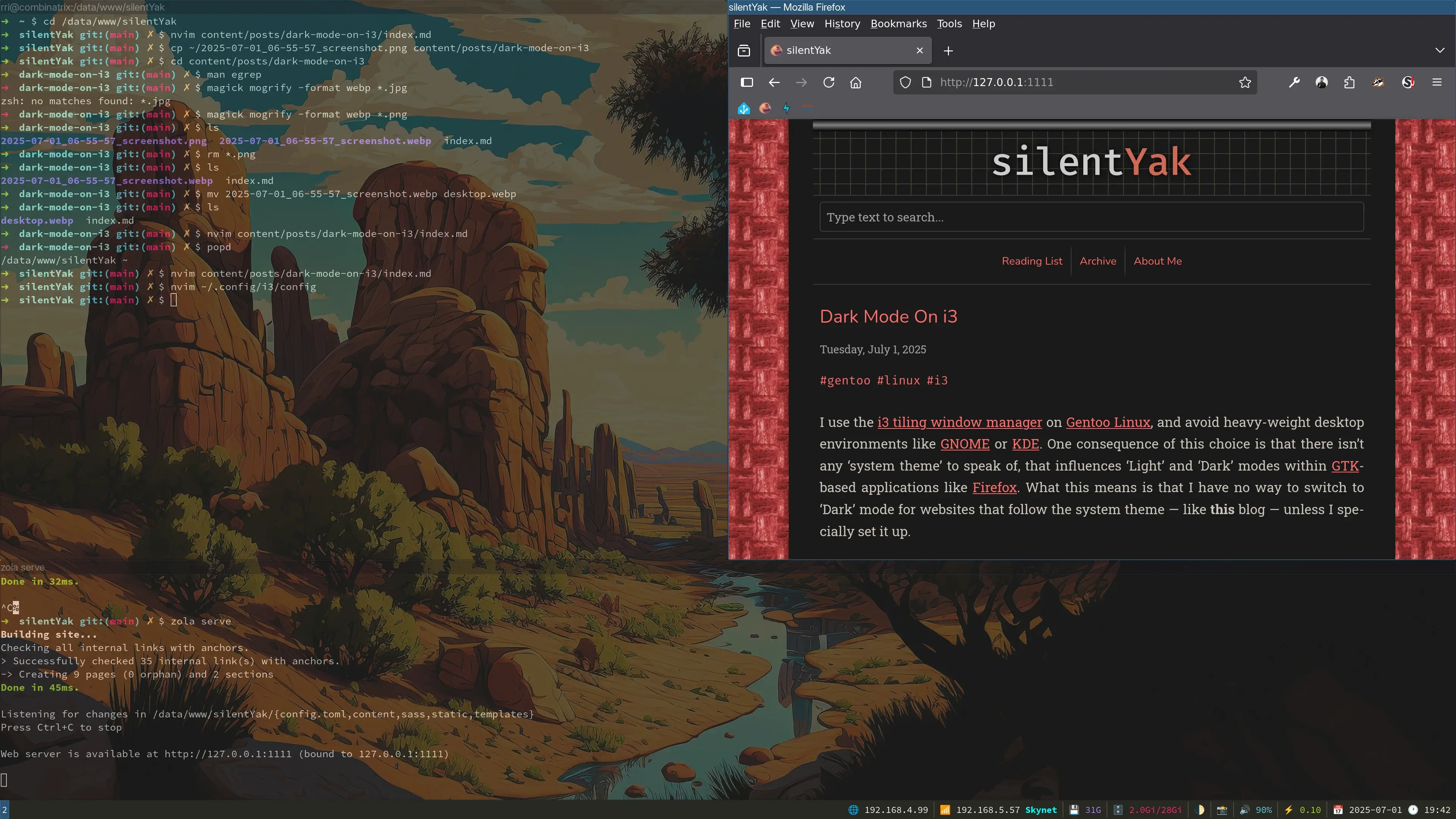Click the silentYak site title banner
This screenshot has width=1456, height=819.
[x=1092, y=162]
